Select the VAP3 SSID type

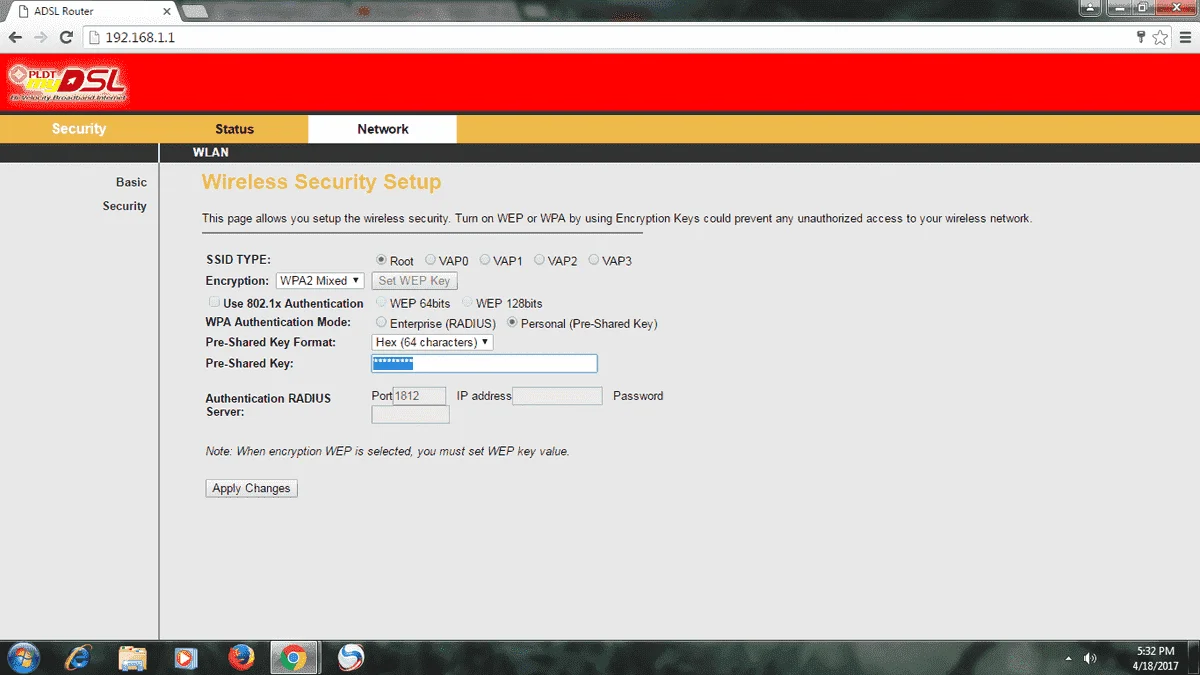click(x=594, y=260)
